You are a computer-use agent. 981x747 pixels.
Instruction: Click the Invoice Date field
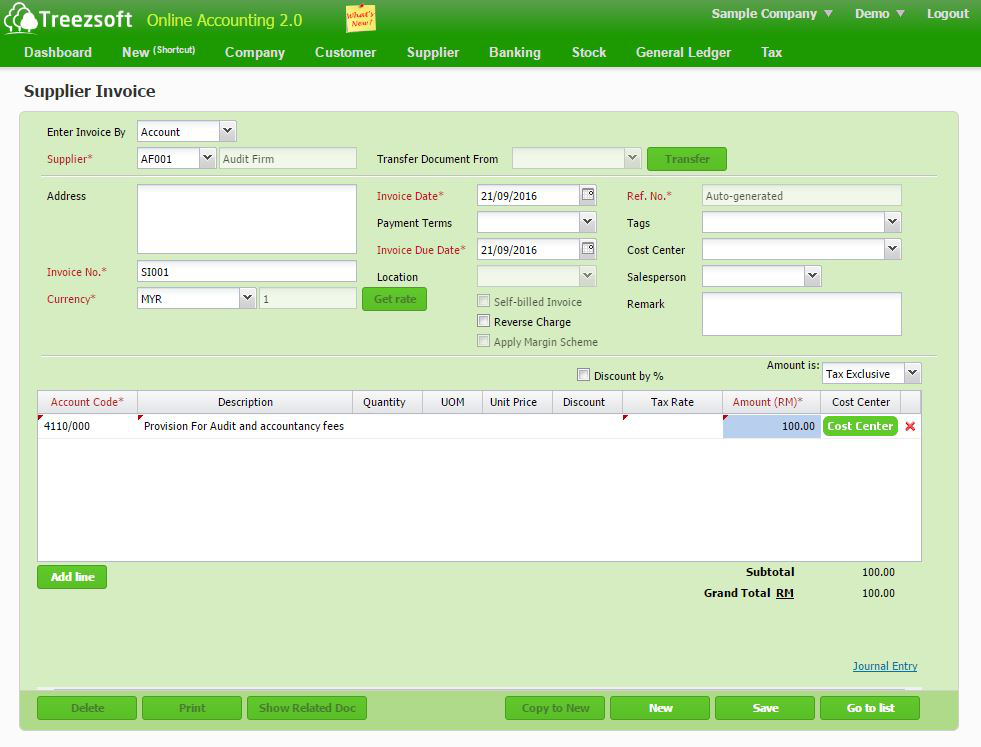coord(529,195)
